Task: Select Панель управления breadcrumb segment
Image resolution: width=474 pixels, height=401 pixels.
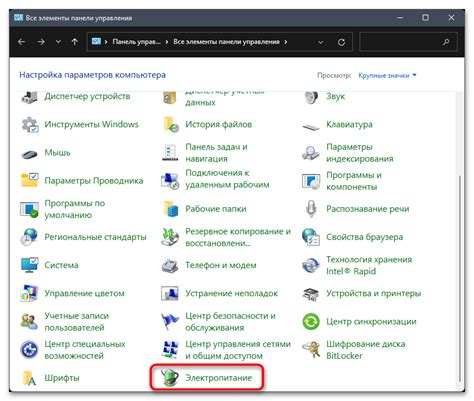Action: click(136, 42)
